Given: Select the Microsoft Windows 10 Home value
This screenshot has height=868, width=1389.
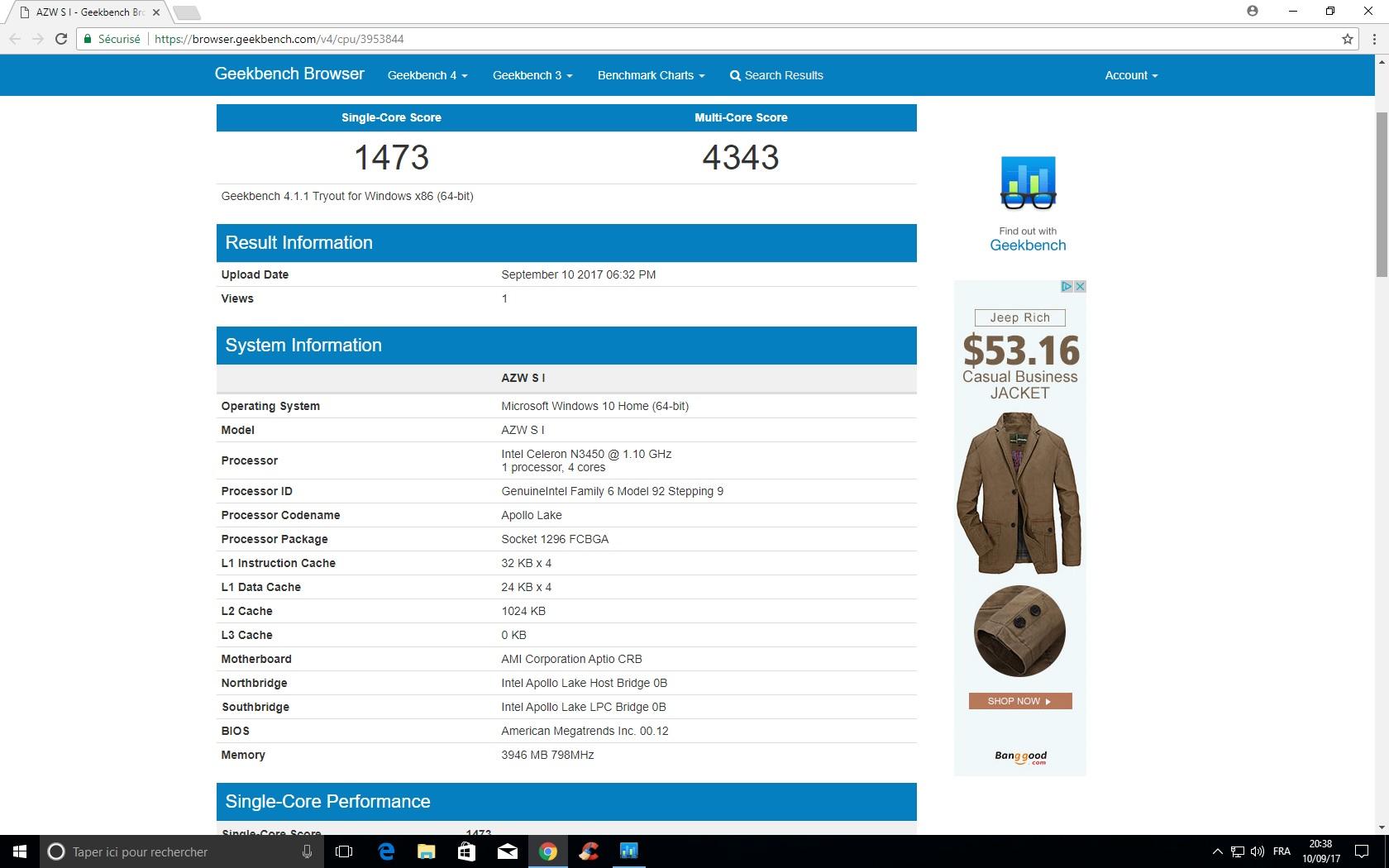Looking at the screenshot, I should pos(594,406).
